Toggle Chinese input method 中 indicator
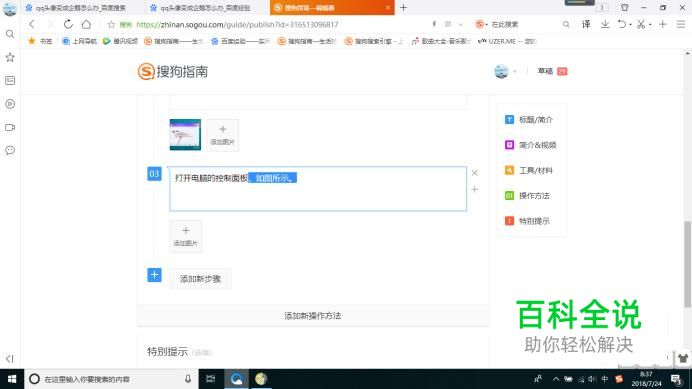The height and width of the screenshot is (389, 692). (x=605, y=379)
